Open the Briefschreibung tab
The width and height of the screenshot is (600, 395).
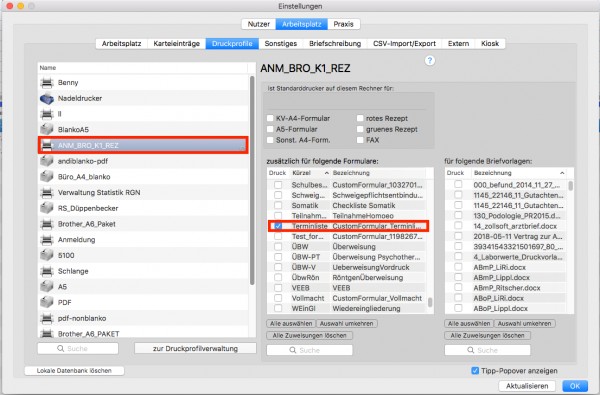tap(335, 44)
